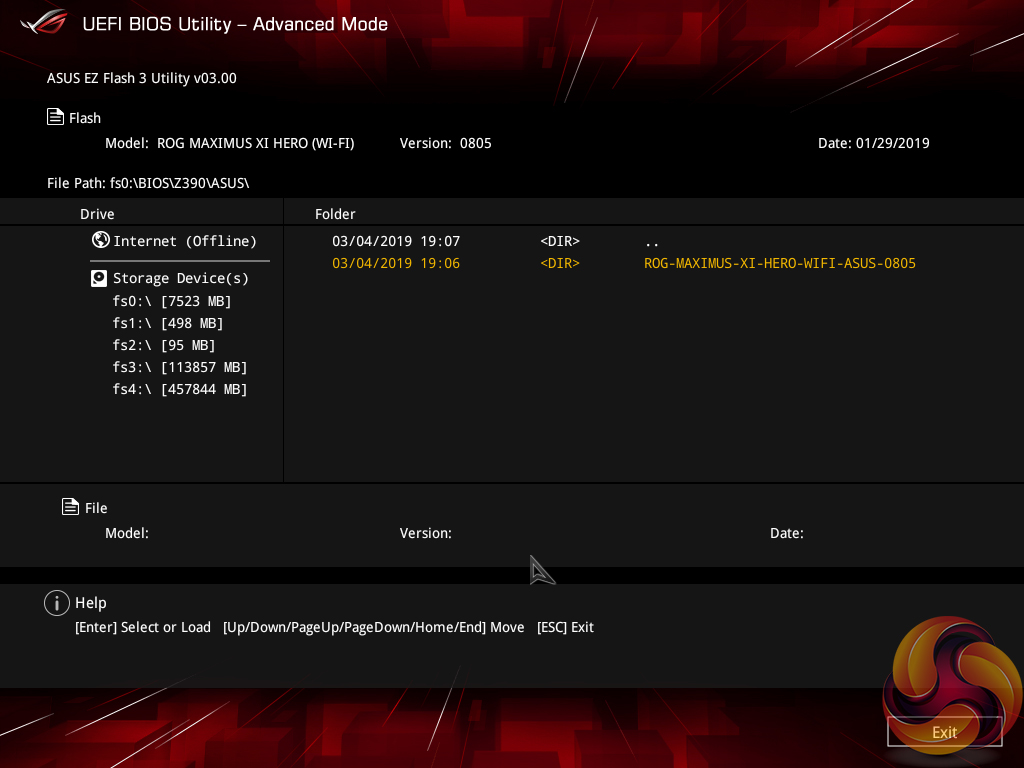
Task: Click the Folder column header
Action: coord(335,214)
